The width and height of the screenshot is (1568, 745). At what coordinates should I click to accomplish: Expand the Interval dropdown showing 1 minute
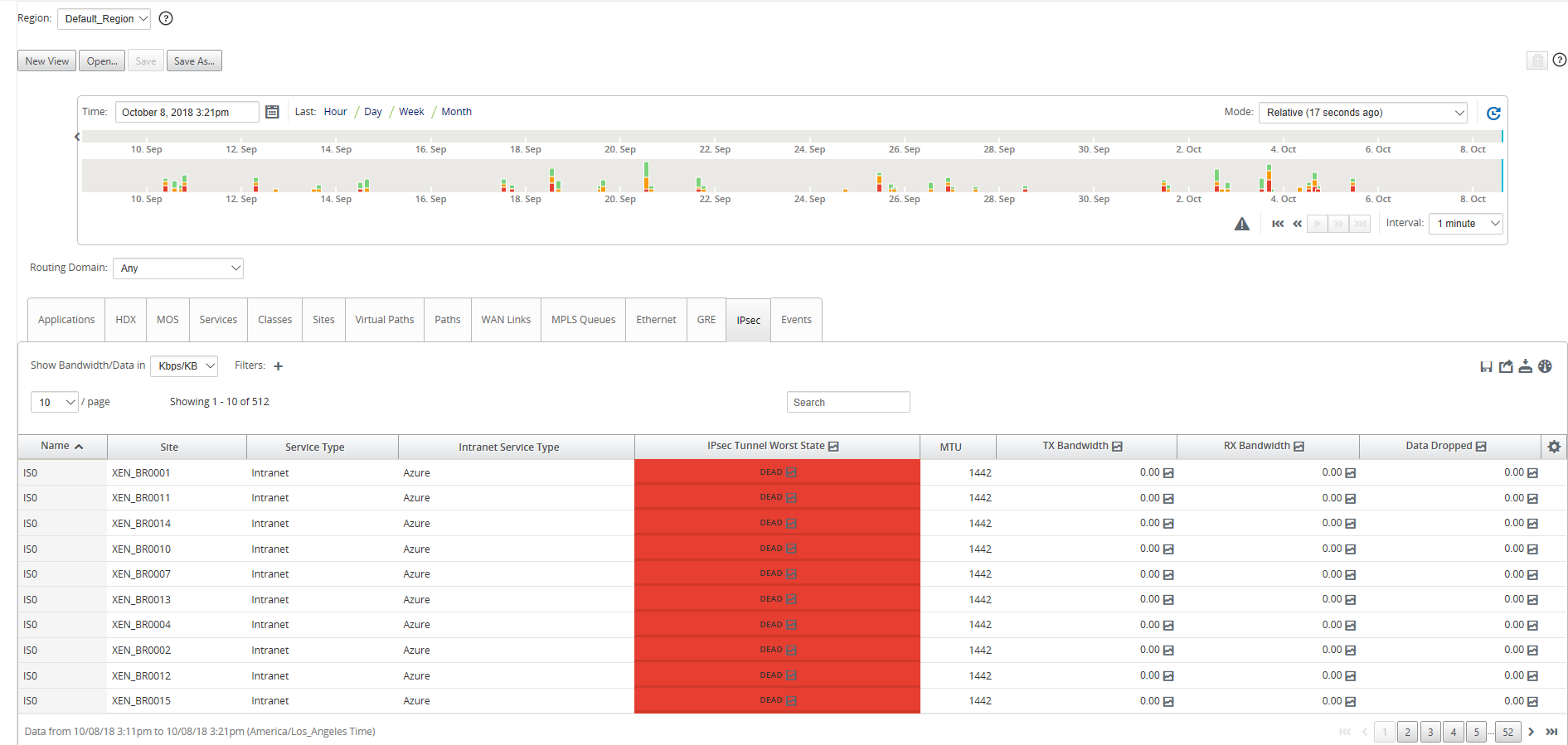pyautogui.click(x=1466, y=224)
